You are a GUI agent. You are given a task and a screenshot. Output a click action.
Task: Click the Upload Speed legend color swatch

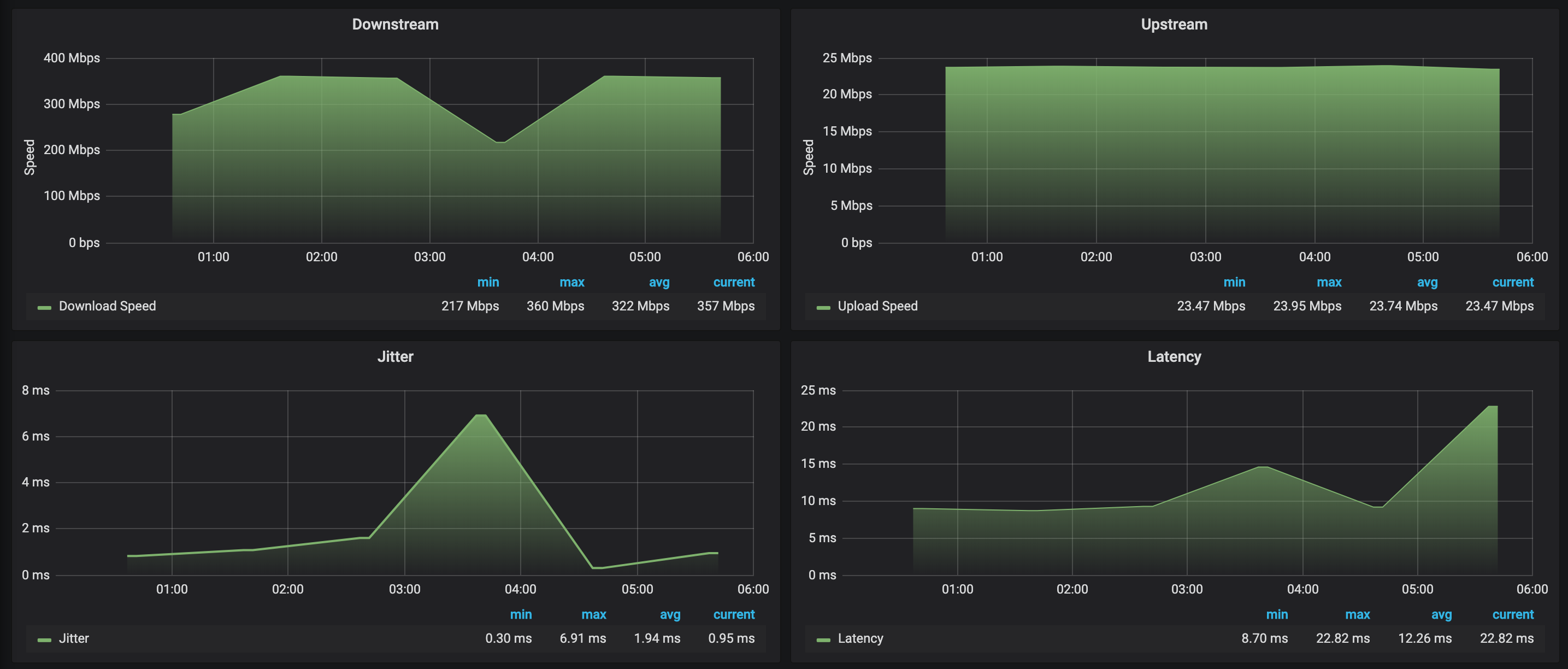tap(823, 307)
